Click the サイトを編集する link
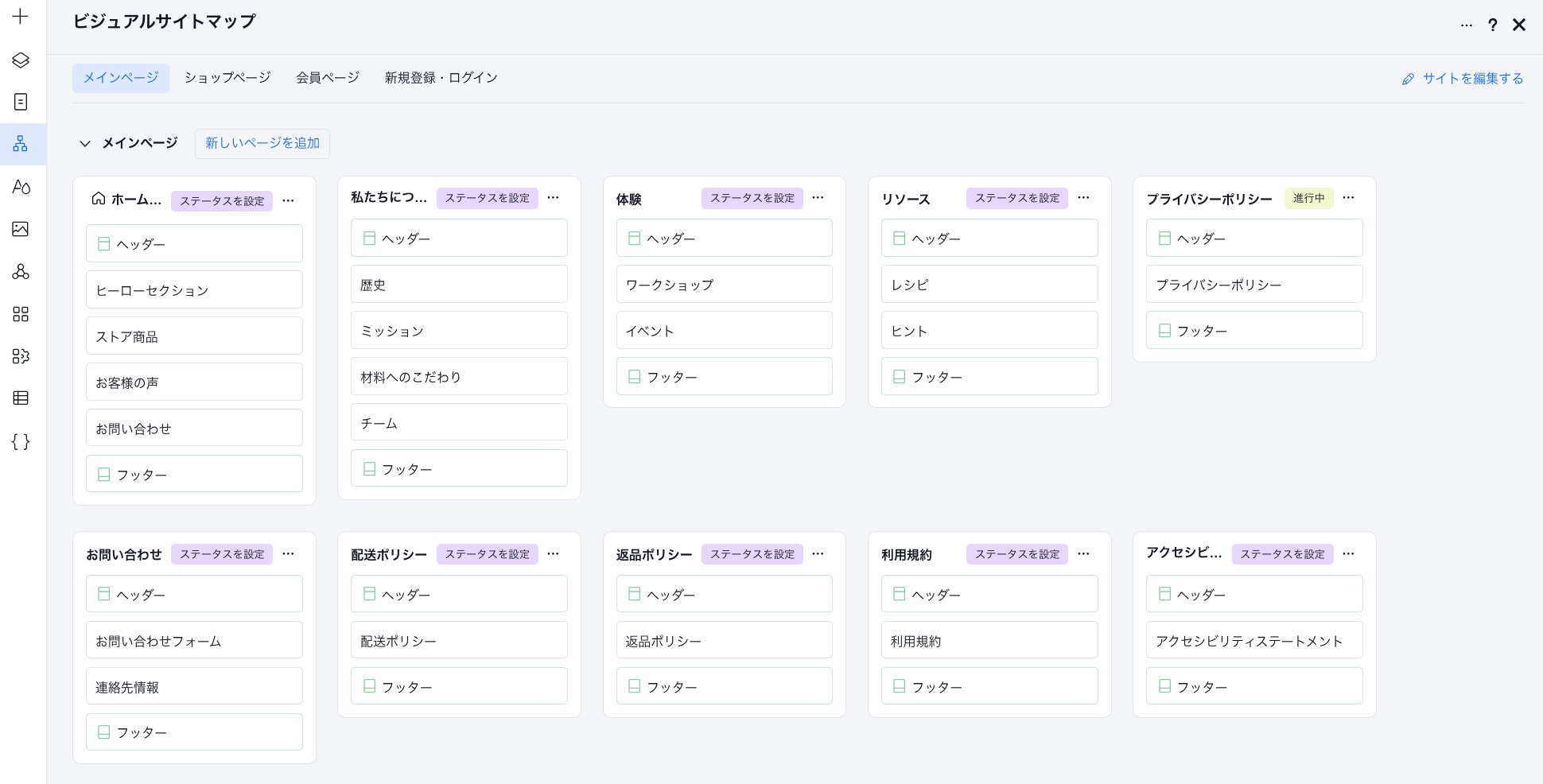This screenshot has height=784, width=1543. tap(1463, 79)
